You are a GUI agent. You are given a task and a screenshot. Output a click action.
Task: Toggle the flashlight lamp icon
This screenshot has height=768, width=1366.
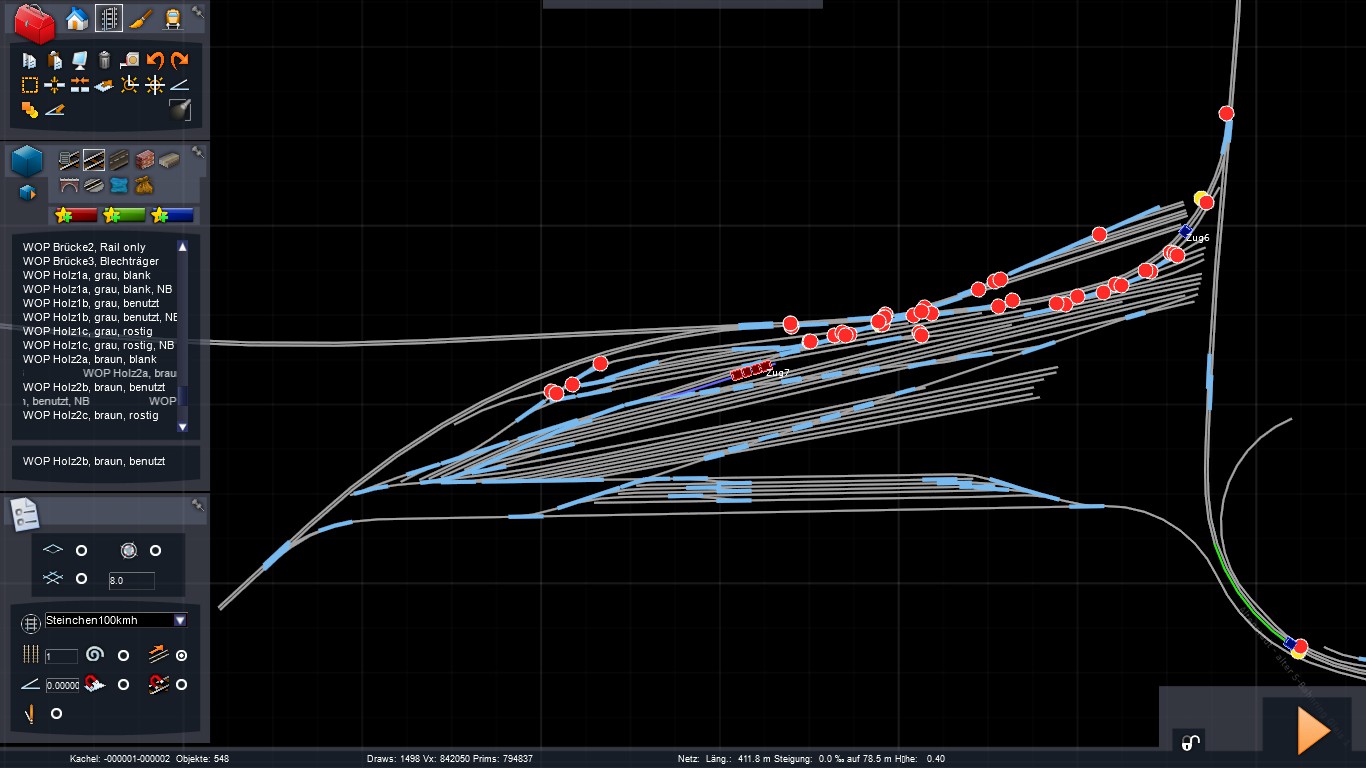point(180,110)
